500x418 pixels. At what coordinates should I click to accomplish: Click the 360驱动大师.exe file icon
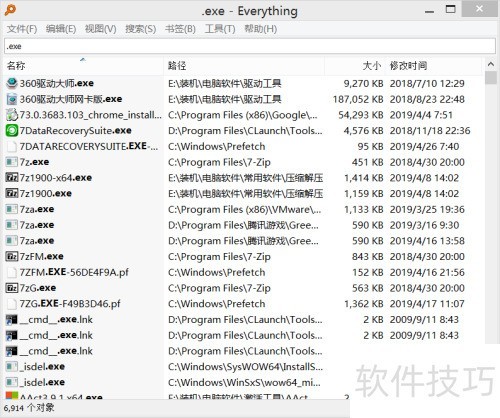pyautogui.click(x=12, y=83)
